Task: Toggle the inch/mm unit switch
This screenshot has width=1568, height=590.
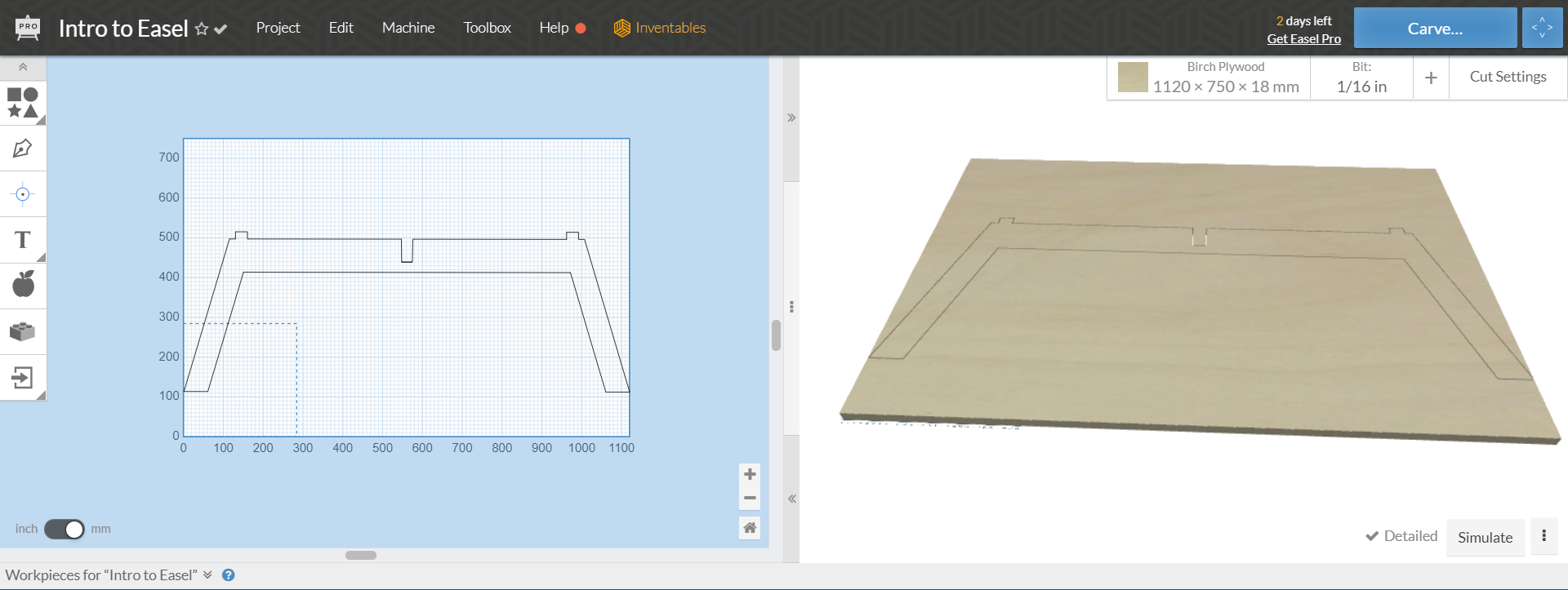Action: tap(65, 529)
